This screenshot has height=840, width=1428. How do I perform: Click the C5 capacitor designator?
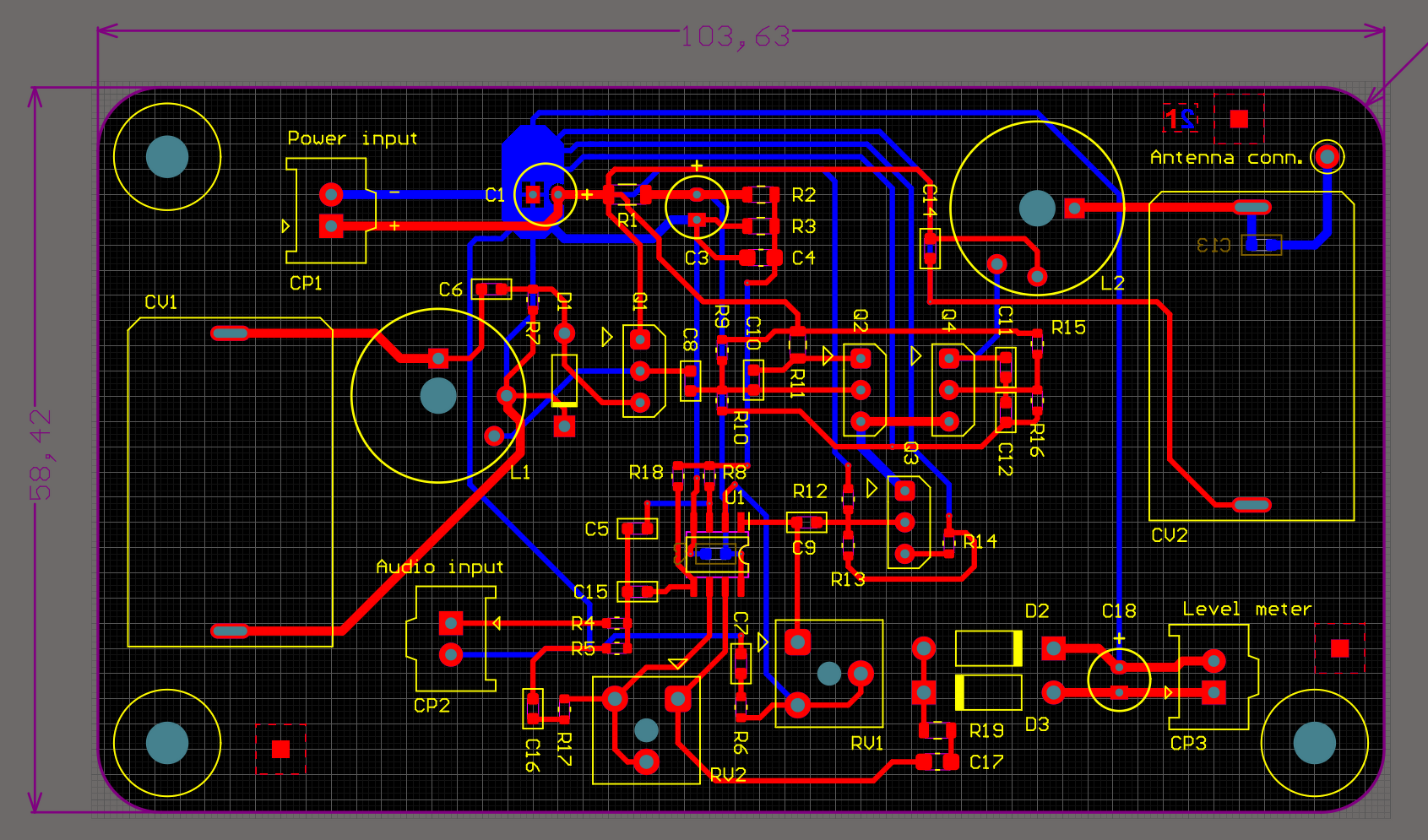(596, 529)
